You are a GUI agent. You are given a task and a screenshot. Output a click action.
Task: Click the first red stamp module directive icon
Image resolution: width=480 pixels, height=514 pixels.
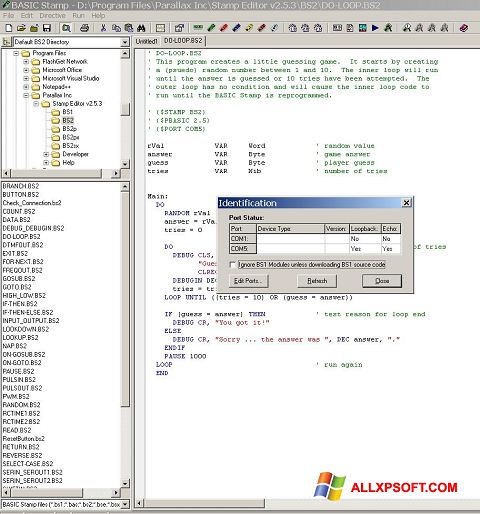click(224, 28)
